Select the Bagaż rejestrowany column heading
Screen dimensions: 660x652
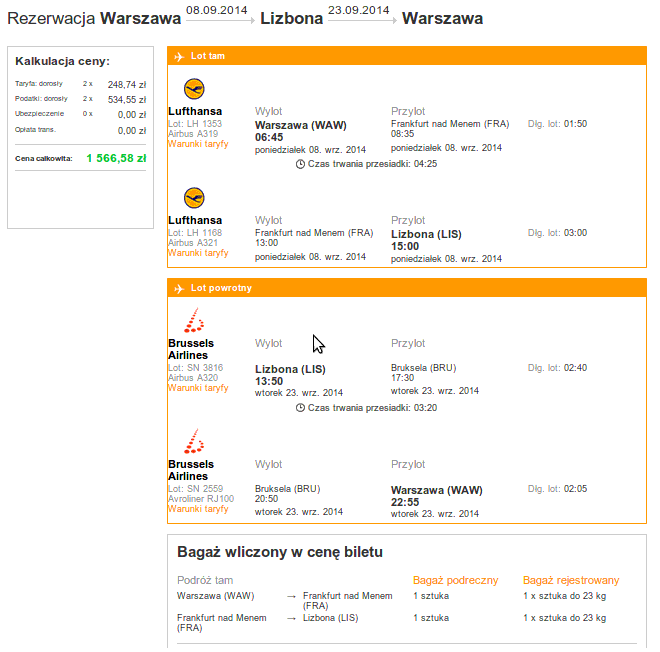[571, 580]
